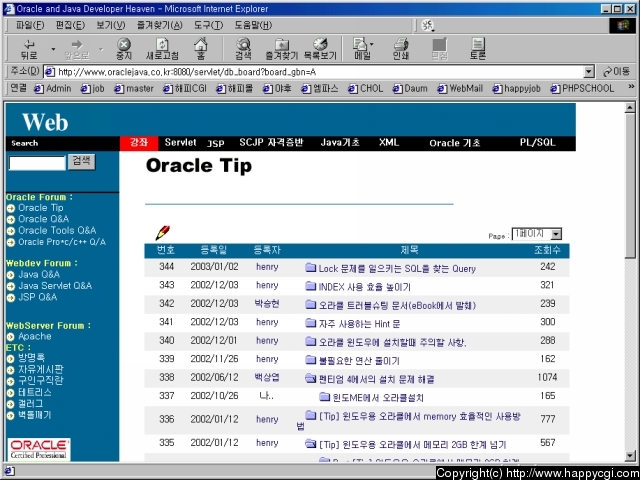Go to Home with toolbar icon

coord(200,49)
